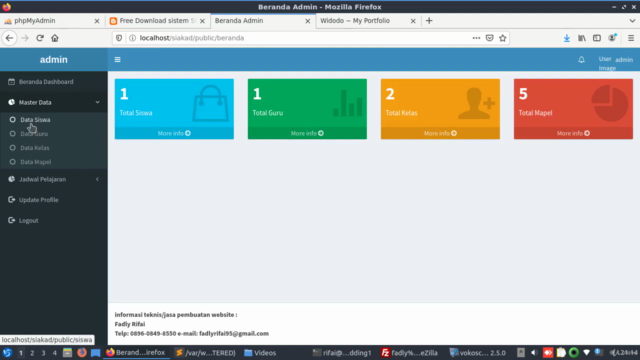Open the downloads panel
The image size is (640, 360).
click(x=567, y=38)
